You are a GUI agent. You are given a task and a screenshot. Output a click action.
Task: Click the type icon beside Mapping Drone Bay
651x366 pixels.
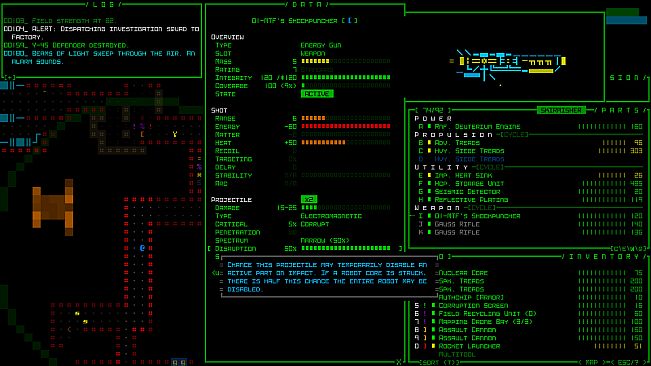(x=424, y=322)
